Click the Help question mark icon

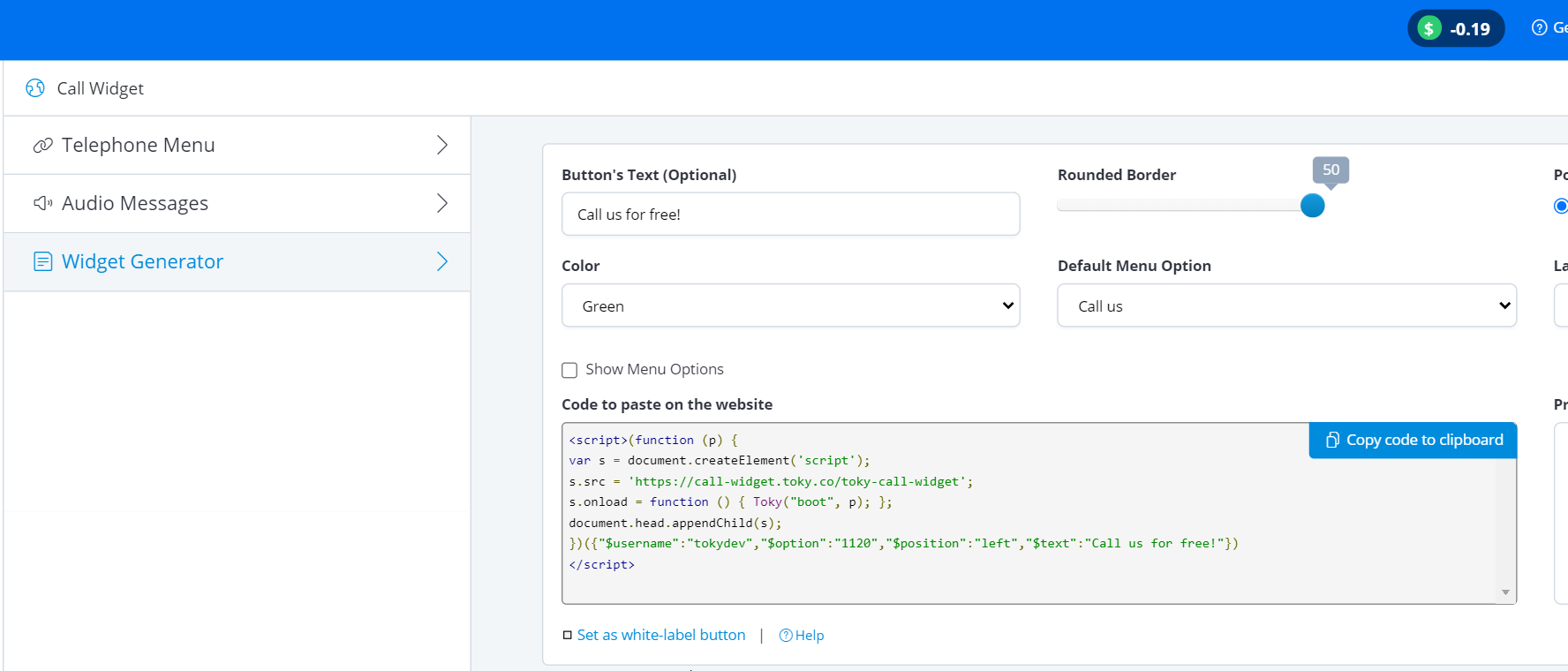click(x=786, y=636)
